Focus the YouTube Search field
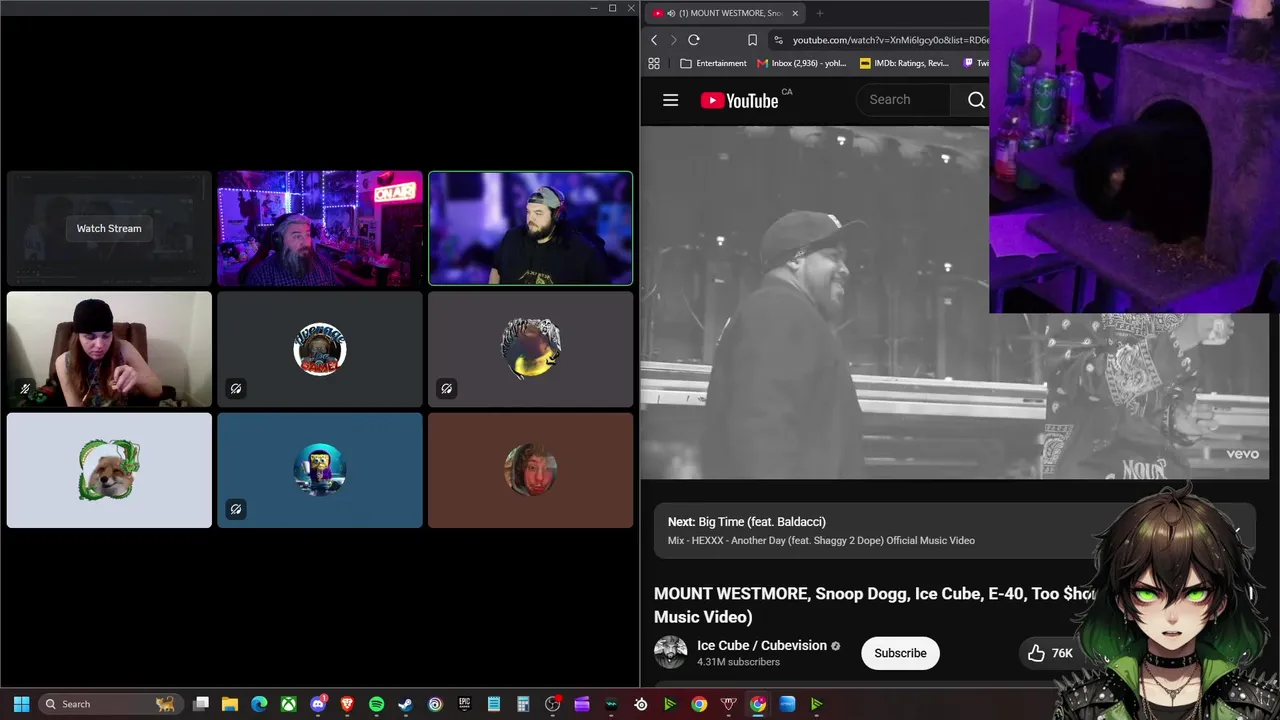This screenshot has height=720, width=1280. (903, 100)
